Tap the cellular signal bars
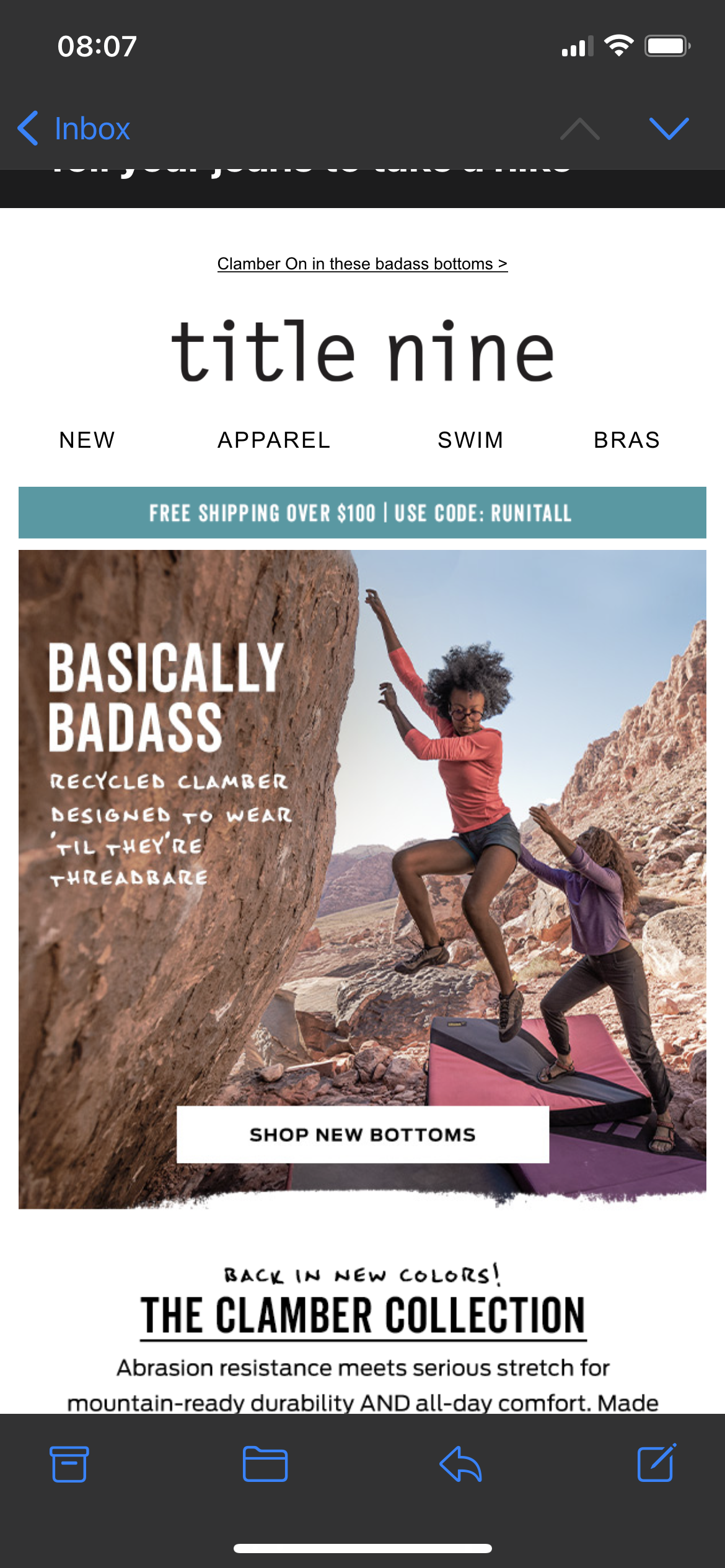 [578, 46]
